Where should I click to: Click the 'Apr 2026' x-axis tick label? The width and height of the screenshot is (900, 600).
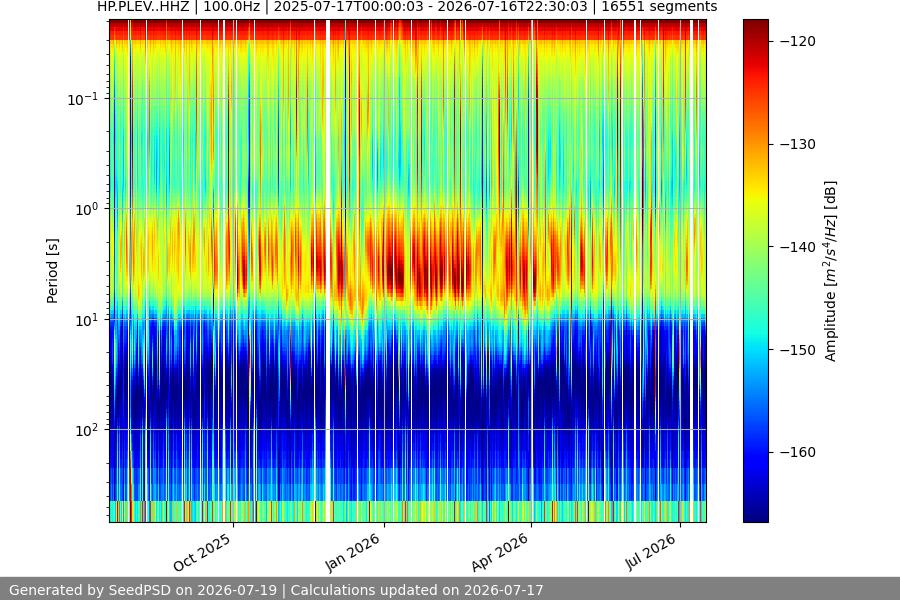[x=499, y=552]
